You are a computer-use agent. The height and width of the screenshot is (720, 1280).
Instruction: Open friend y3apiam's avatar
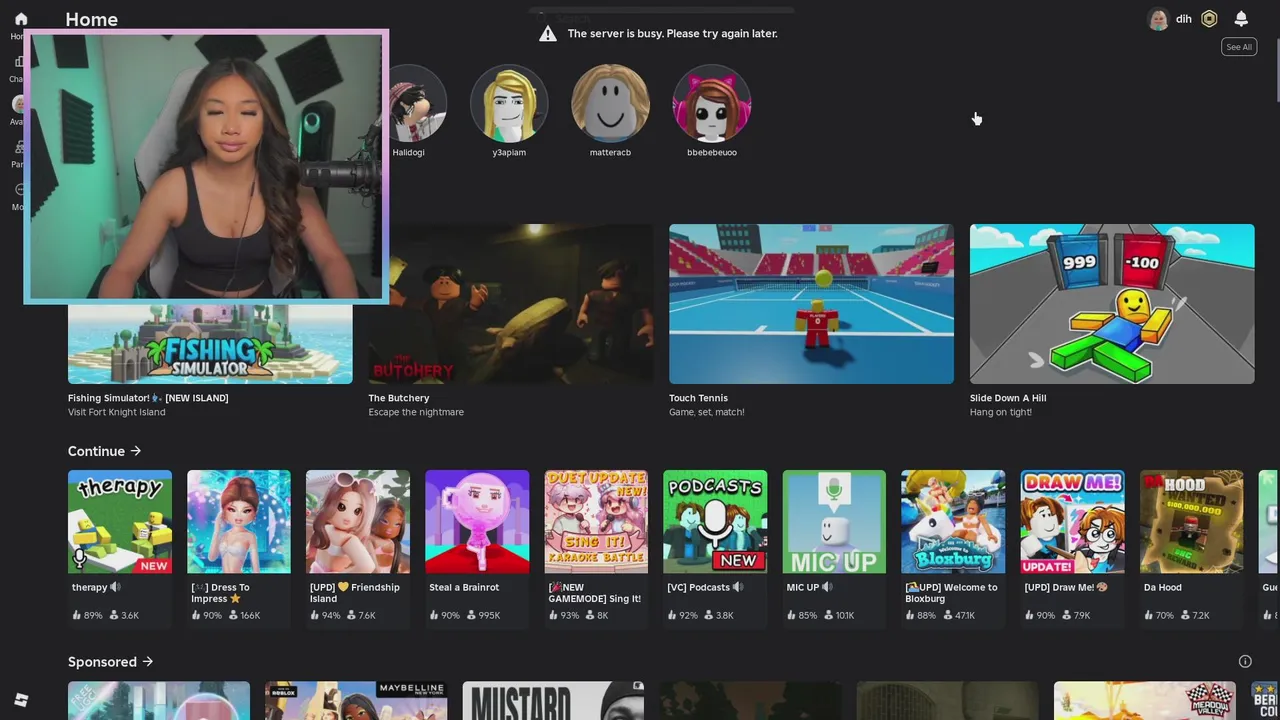(509, 104)
